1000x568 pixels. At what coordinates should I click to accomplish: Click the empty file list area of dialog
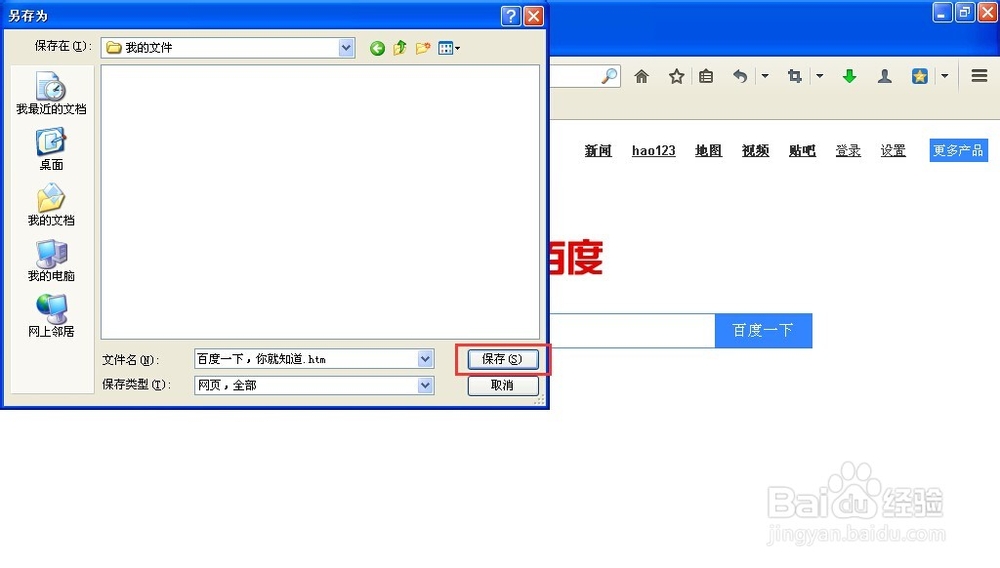[x=320, y=201]
